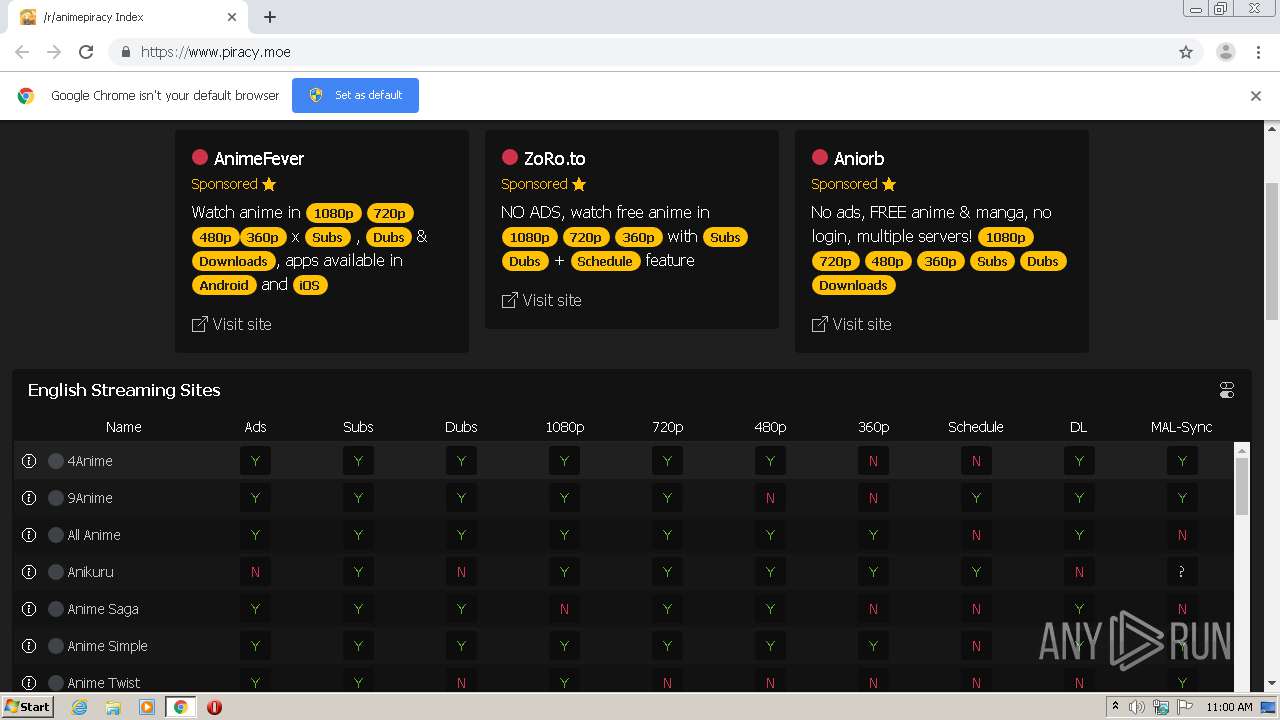The width and height of the screenshot is (1280, 720).
Task: Dismiss the default browser notification bar
Action: pos(1256,96)
